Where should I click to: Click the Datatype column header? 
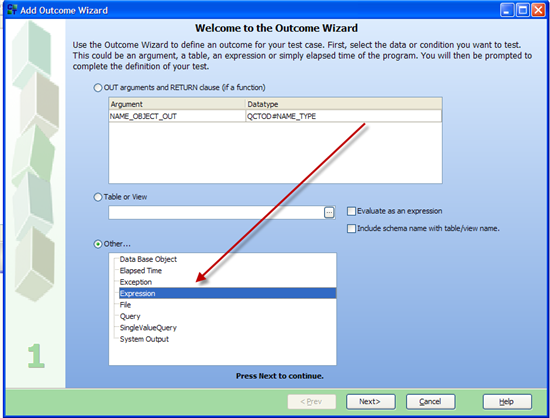[344, 104]
